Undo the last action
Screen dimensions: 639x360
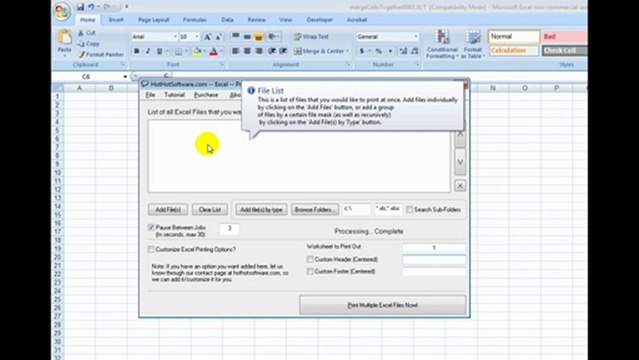[91, 7]
